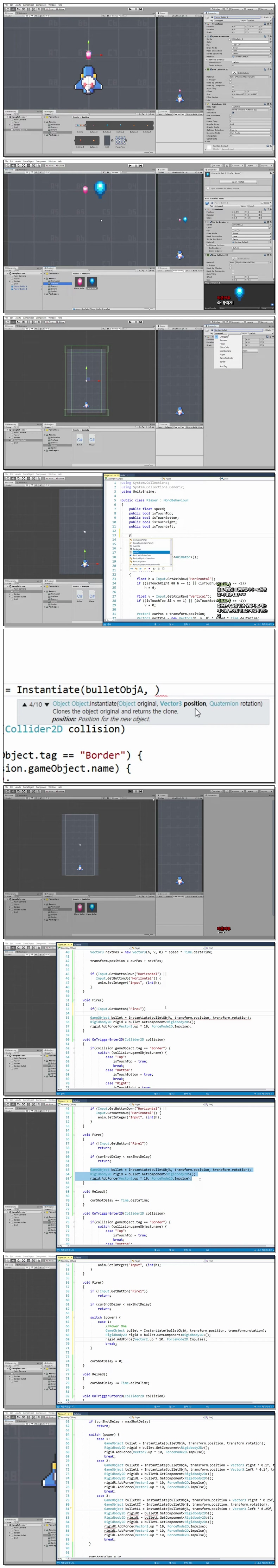
Task: Toggle Simulated checkbox in Rigidbody 2D
Action: (232, 113)
